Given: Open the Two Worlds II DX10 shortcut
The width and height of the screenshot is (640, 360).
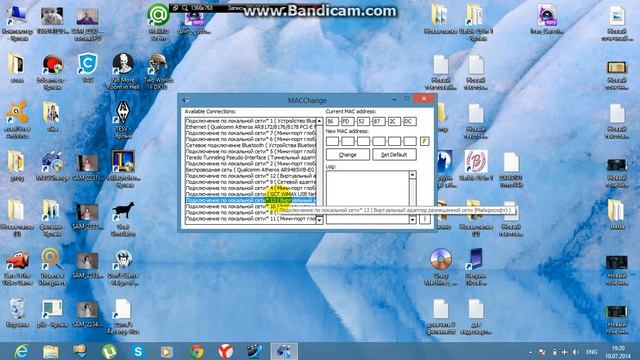Looking at the screenshot, I should coord(158,71).
